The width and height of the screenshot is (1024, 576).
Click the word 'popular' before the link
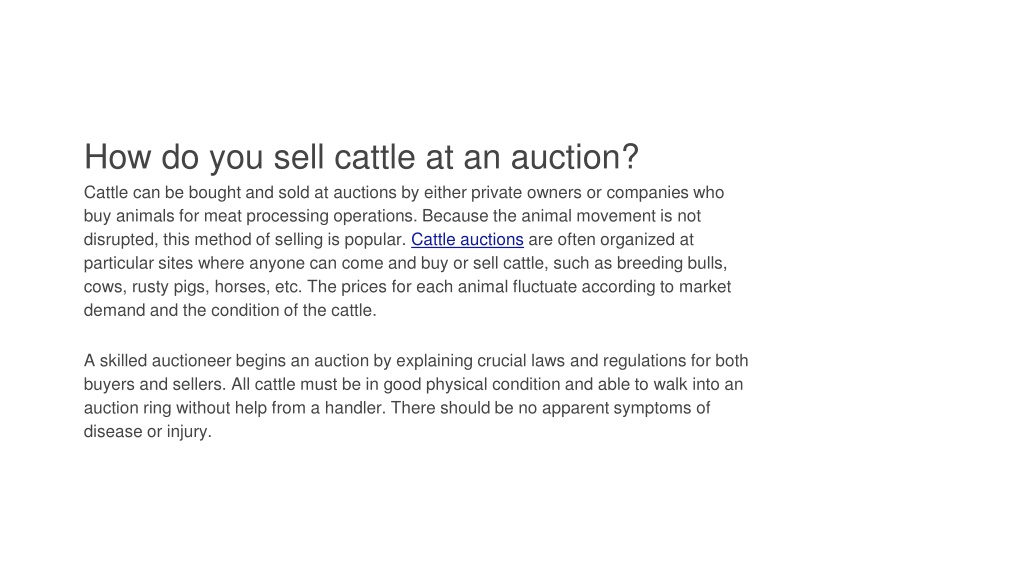point(373,240)
